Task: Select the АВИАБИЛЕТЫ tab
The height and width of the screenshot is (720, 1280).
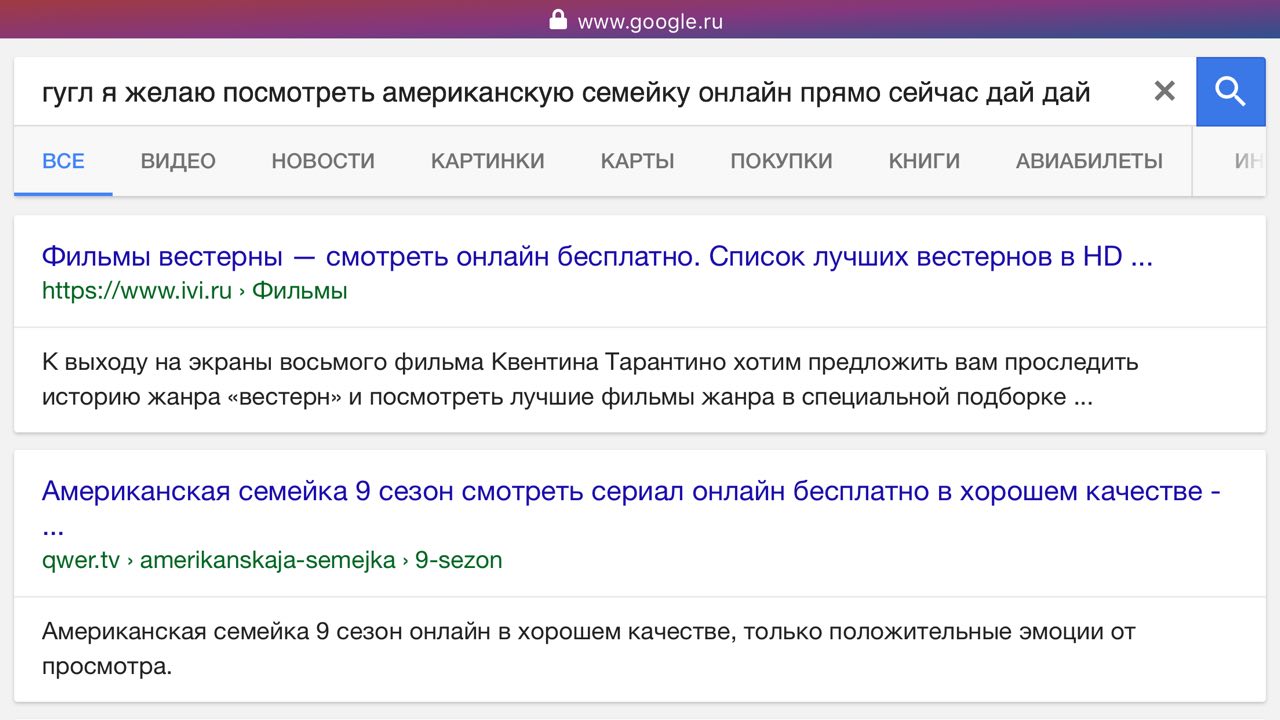Action: coord(1089,161)
